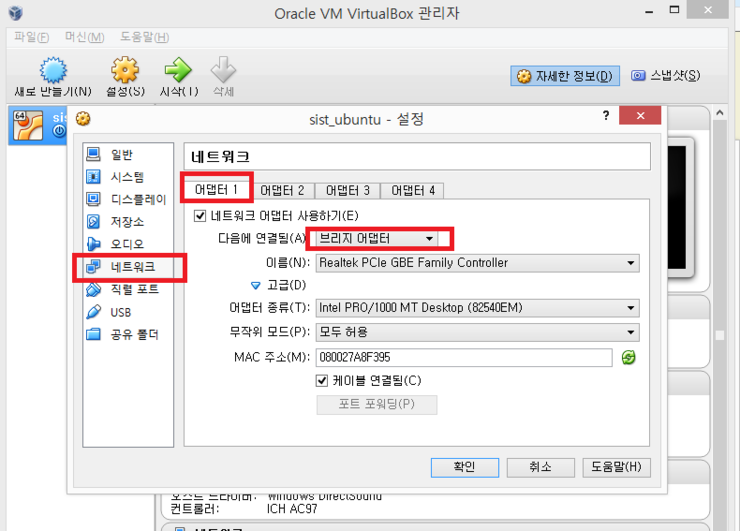Click the MAC address input field

(463, 357)
